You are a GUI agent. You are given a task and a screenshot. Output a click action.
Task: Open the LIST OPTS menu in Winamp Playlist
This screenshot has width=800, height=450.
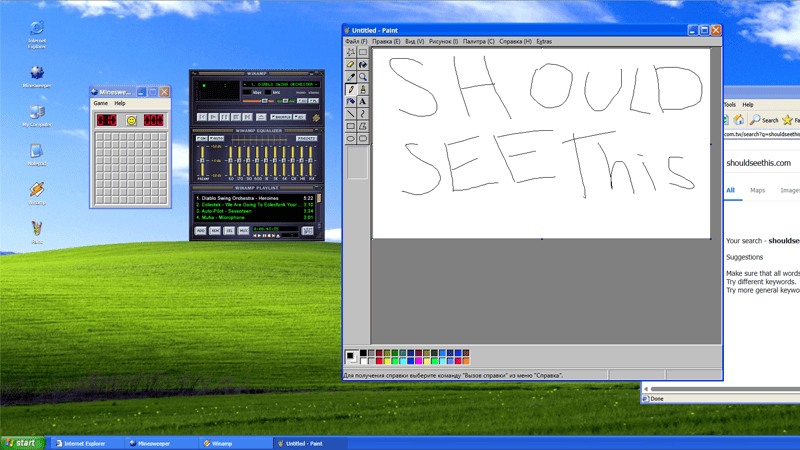click(x=308, y=231)
